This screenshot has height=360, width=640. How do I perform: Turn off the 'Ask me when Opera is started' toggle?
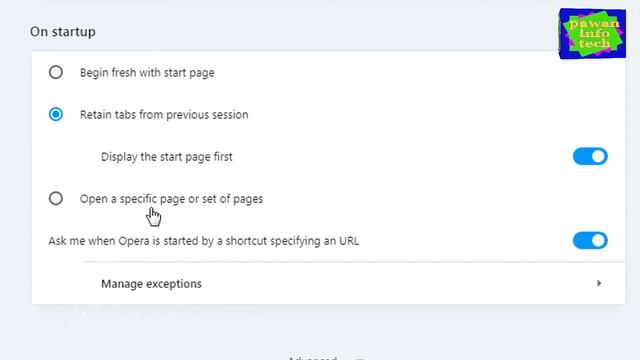[590, 240]
